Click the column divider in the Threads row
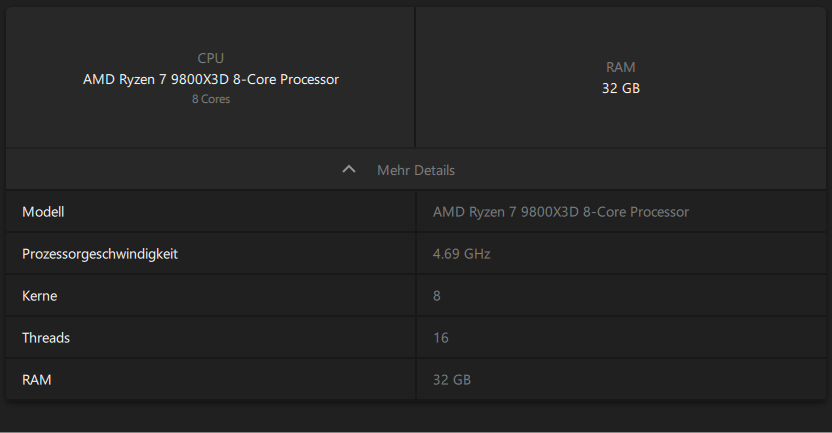 click(x=416, y=338)
